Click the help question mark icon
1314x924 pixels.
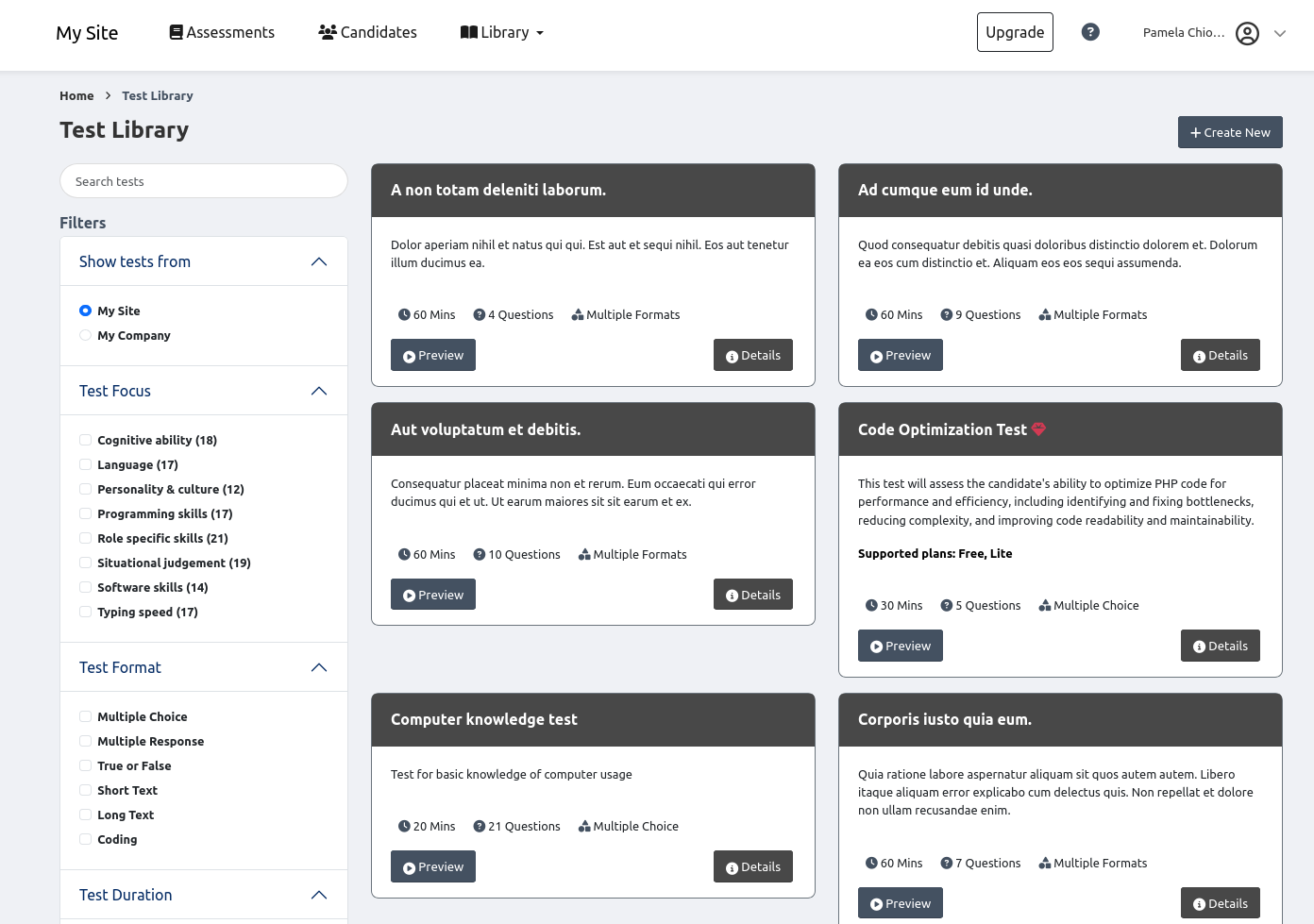pos(1090,32)
